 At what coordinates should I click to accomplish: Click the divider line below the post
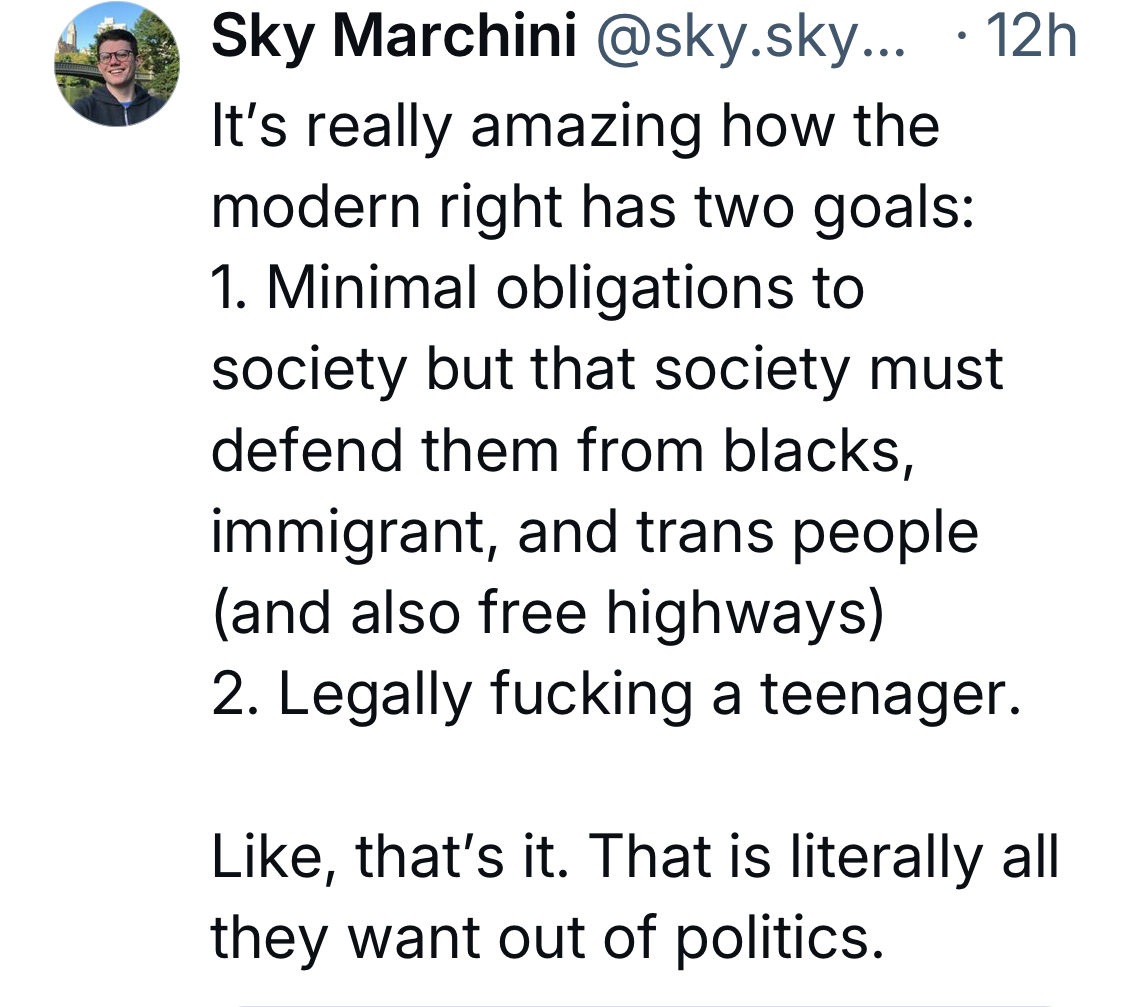point(644,1004)
